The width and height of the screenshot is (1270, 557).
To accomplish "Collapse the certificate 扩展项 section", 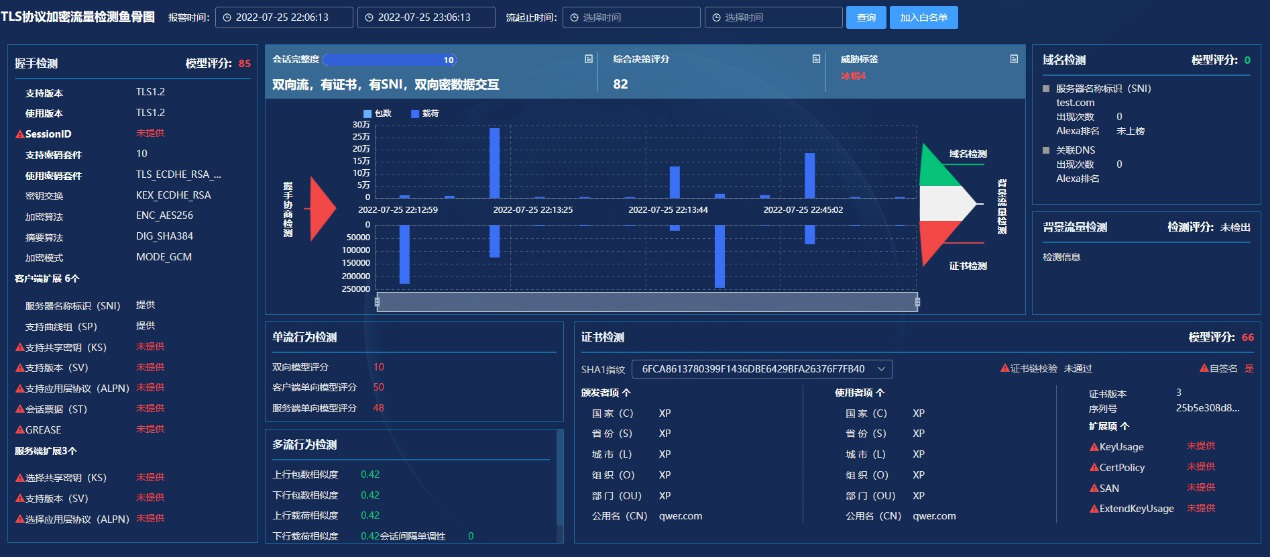I will pyautogui.click(x=1126, y=426).
